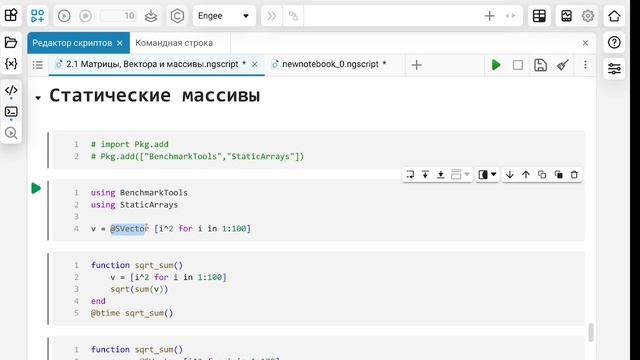Screen dimensions: 640x360
Task: Run the BenchmarkTools cell green arrow
Action: coord(36,188)
